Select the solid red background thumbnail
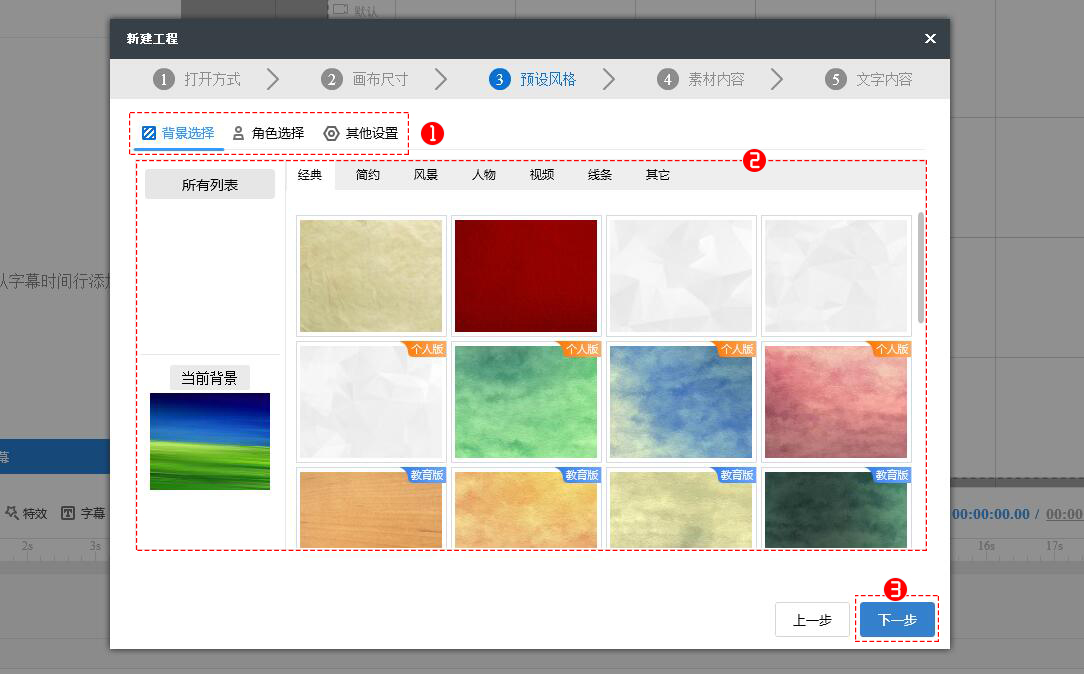 [x=525, y=273]
